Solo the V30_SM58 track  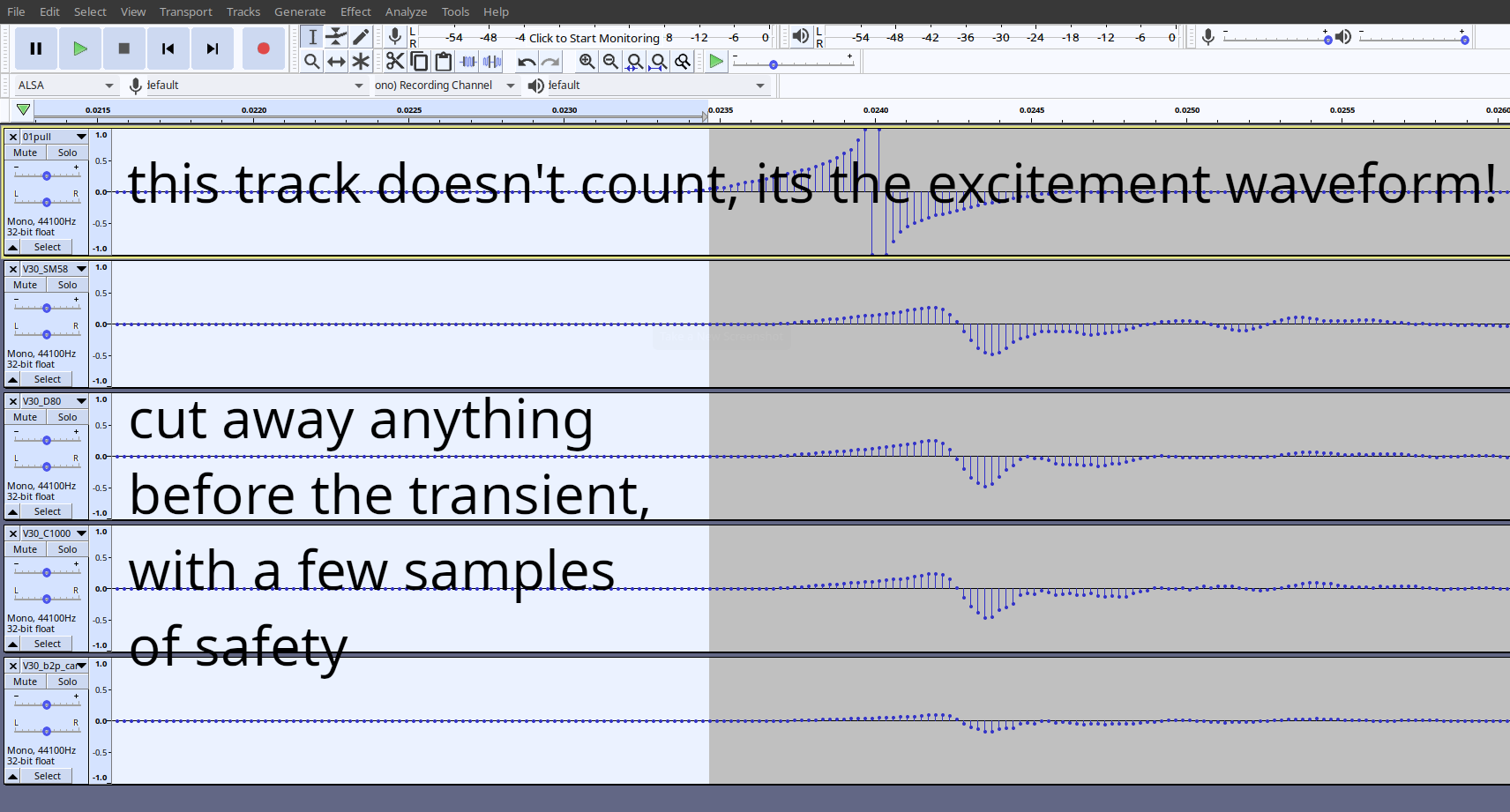68,285
